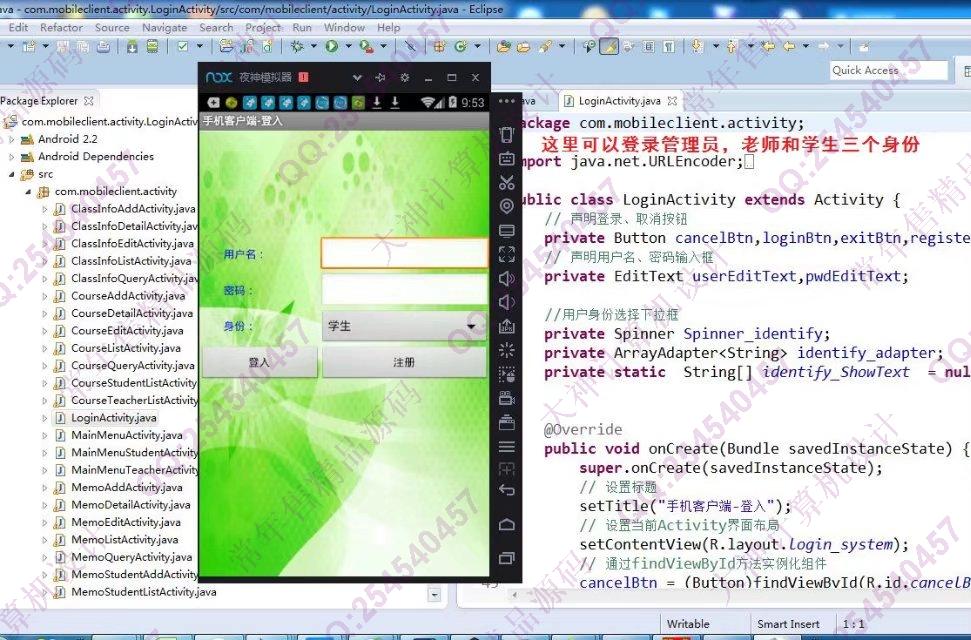Click the Debug bug icon in Eclipse toolbar
971x640 pixels.
coord(297,46)
